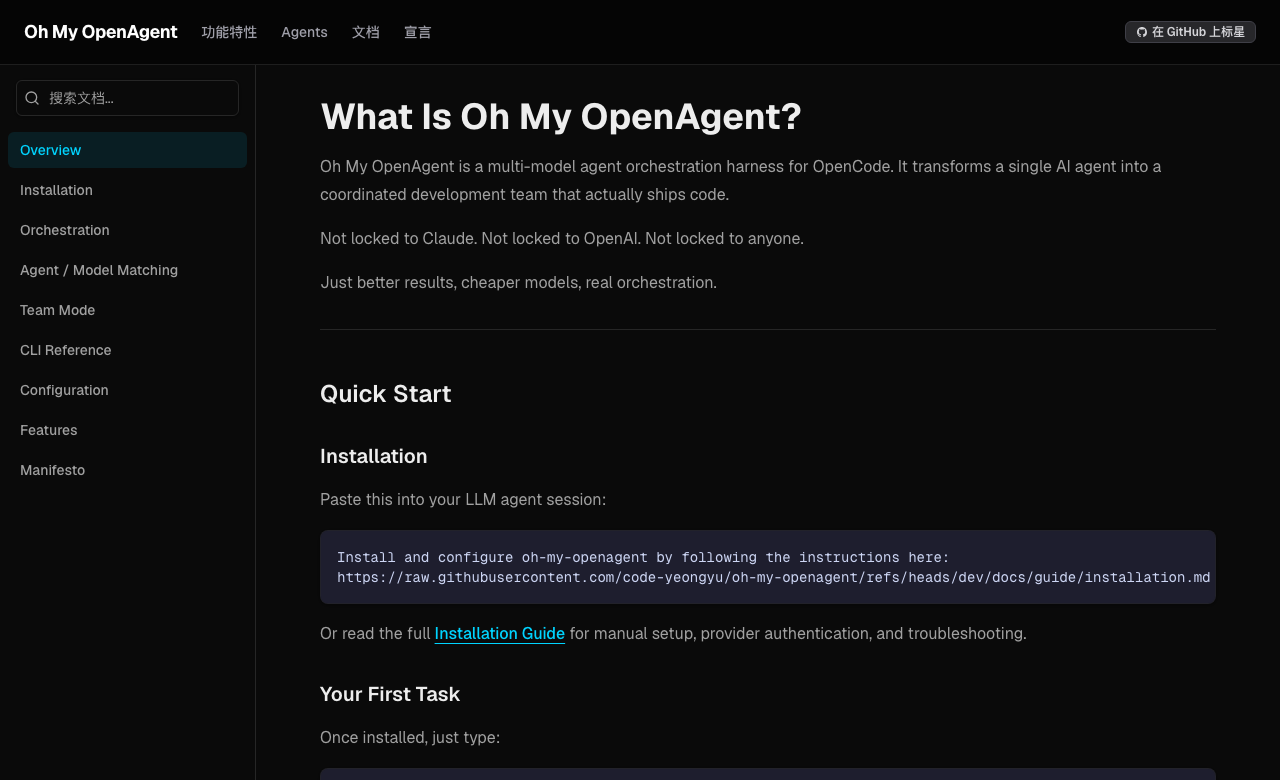Click the Your First Task heading
This screenshot has width=1280, height=780.
pyautogui.click(x=390, y=694)
